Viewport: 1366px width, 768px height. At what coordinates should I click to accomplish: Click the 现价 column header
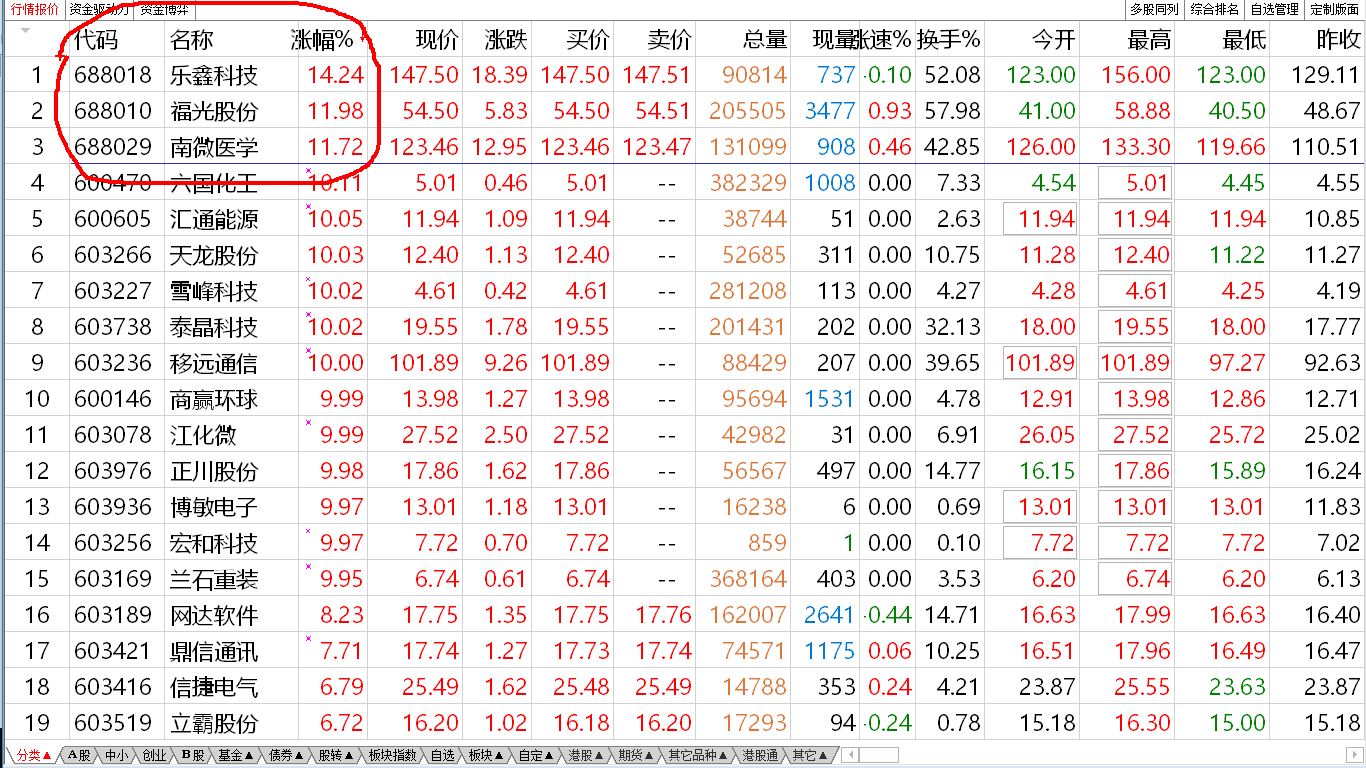436,40
